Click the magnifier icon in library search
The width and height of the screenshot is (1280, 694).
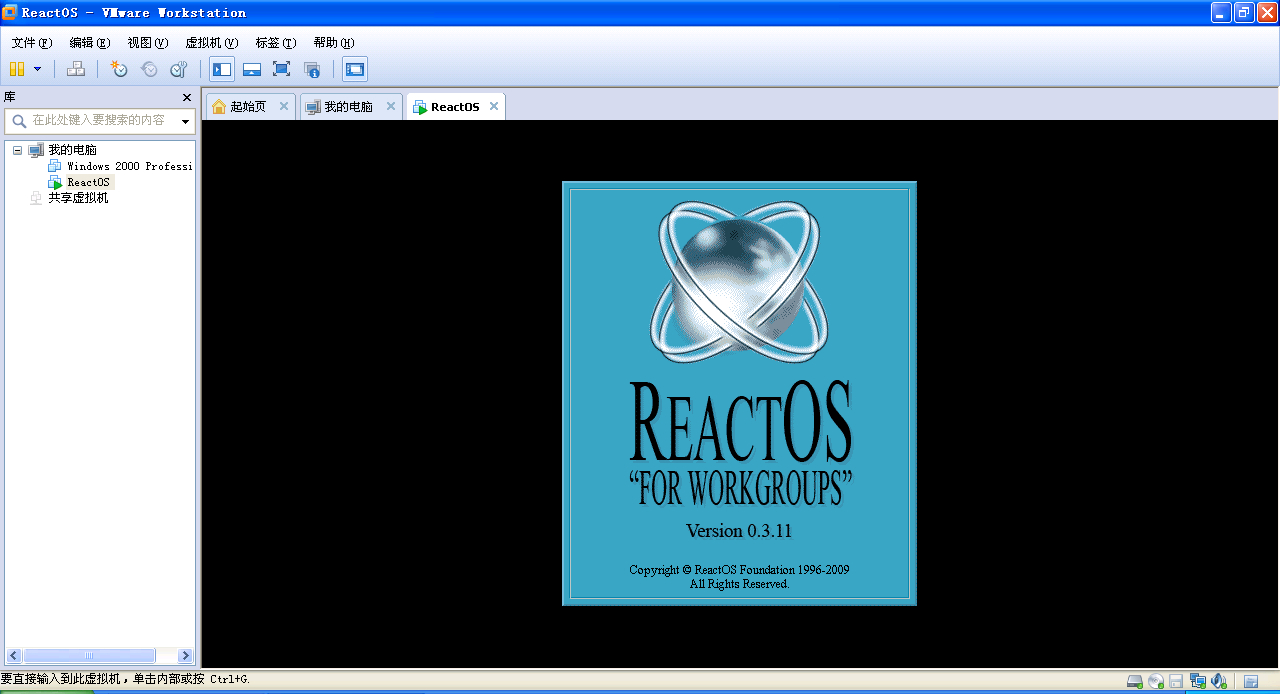tap(19, 121)
